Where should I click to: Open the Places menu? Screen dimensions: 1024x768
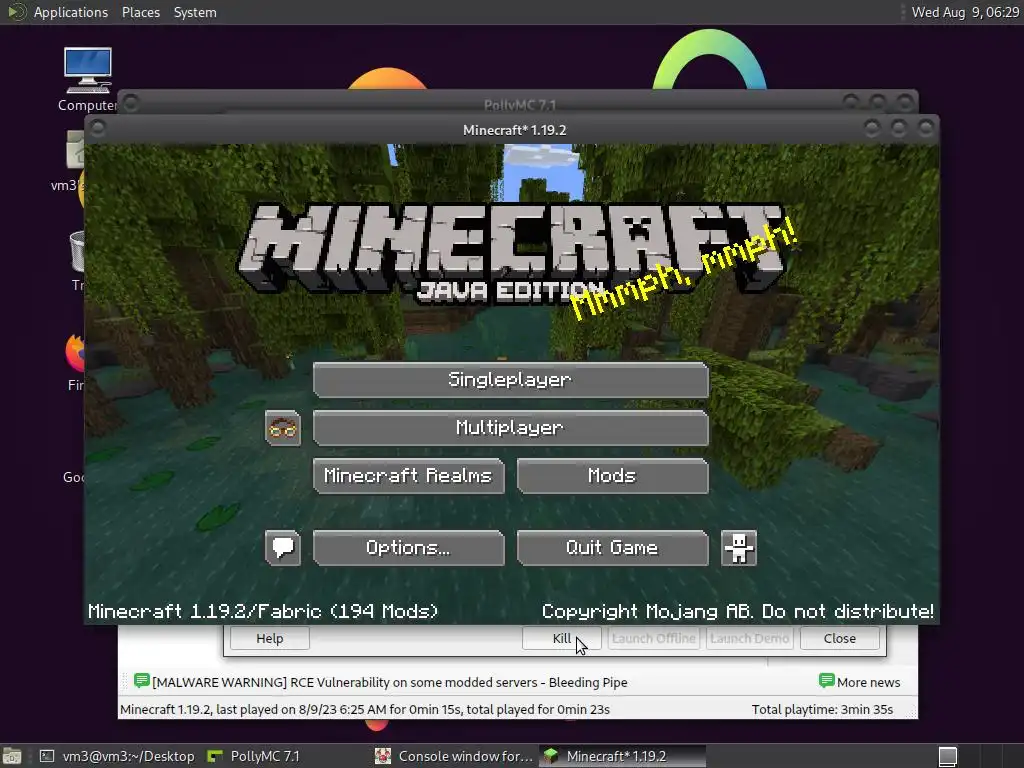tap(141, 12)
